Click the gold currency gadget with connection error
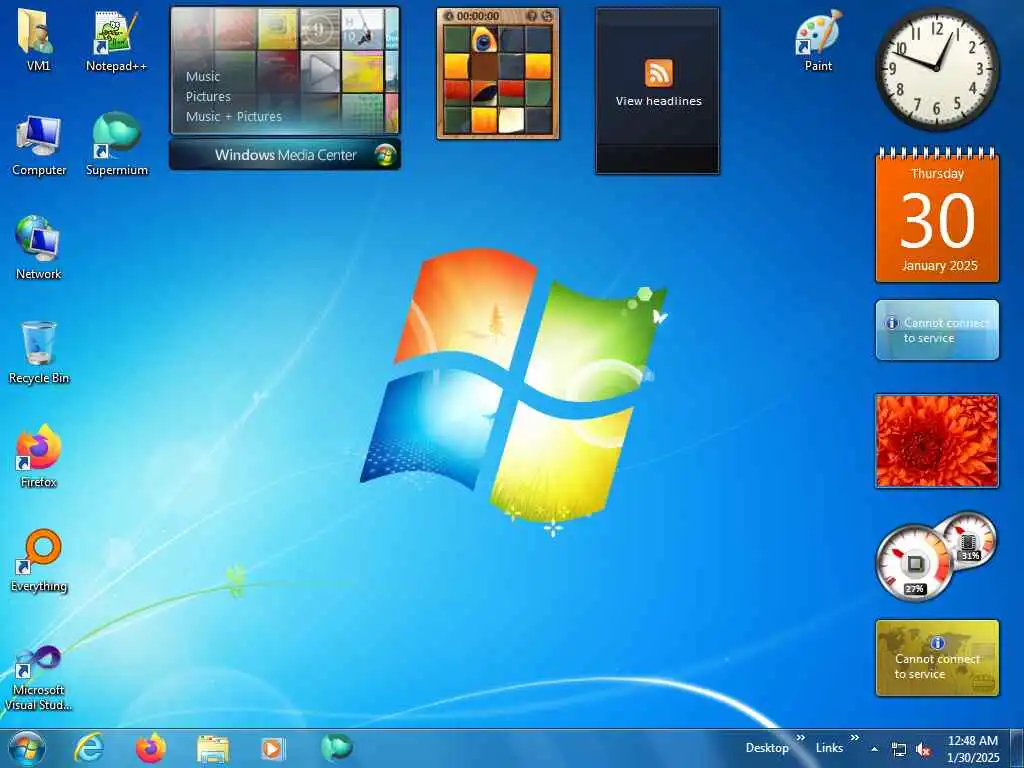 pyautogui.click(x=937, y=658)
